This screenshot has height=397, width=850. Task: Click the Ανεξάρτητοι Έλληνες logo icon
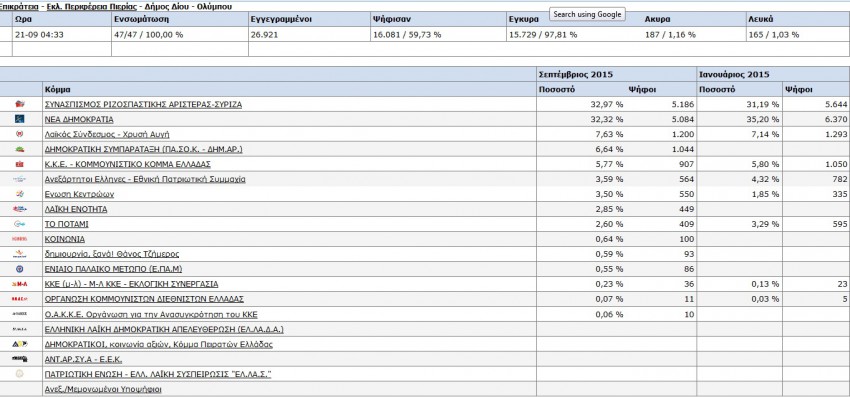[x=20, y=179]
